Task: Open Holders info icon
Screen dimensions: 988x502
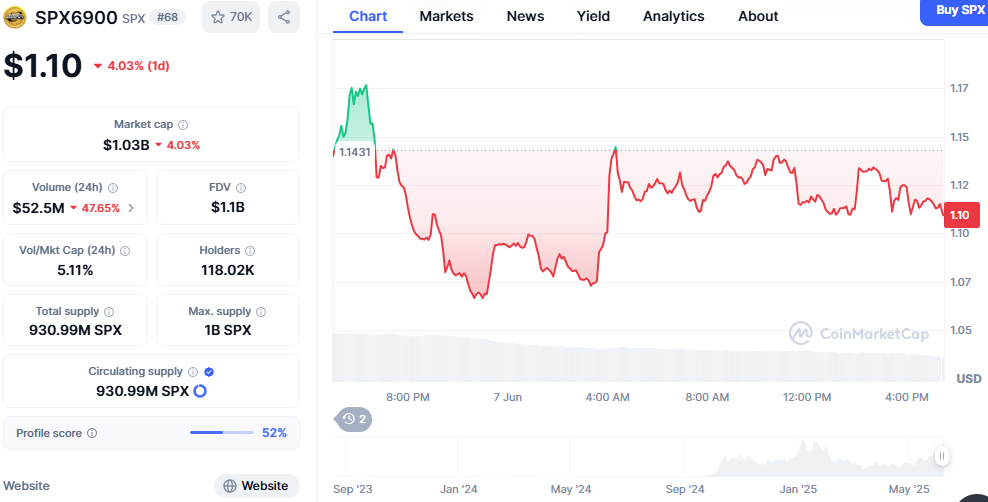Action: click(250, 251)
